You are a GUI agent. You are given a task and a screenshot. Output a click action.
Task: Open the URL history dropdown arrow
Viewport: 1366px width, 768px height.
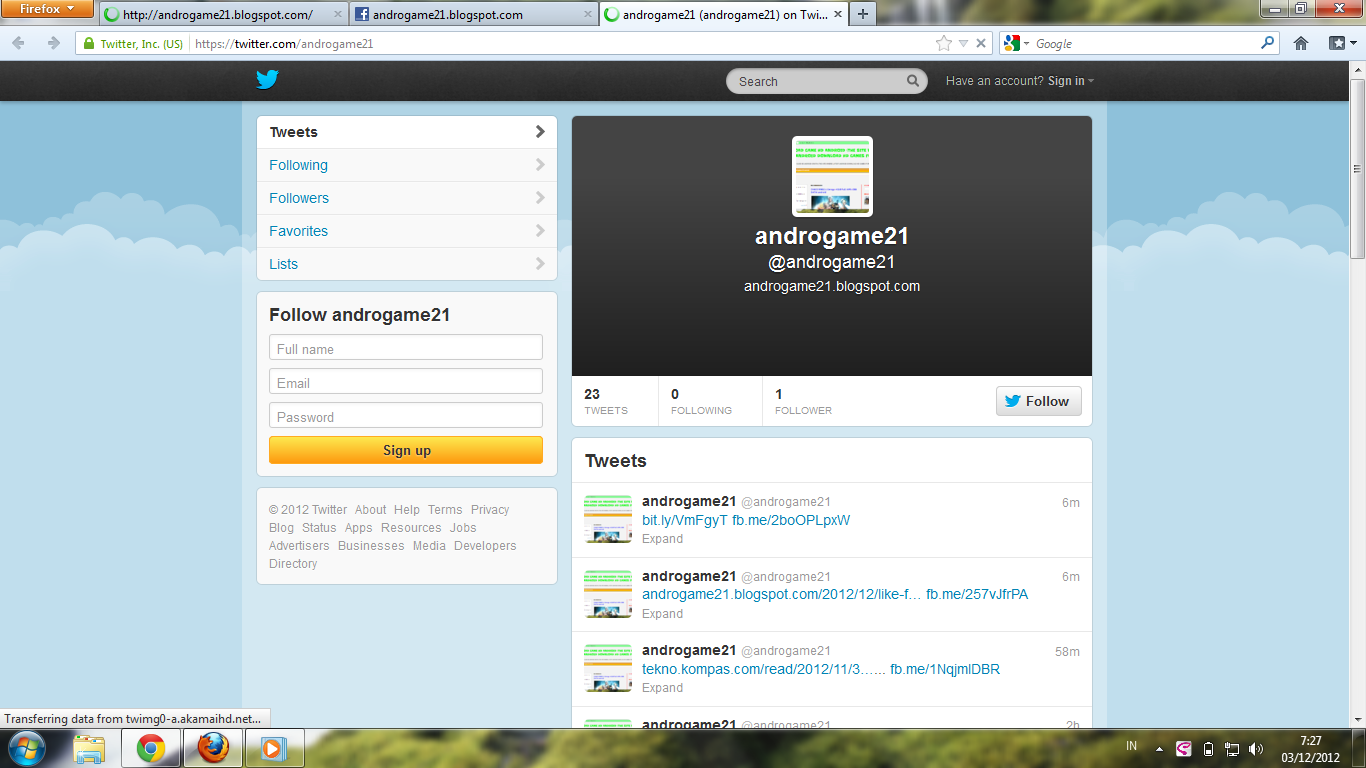pos(963,43)
